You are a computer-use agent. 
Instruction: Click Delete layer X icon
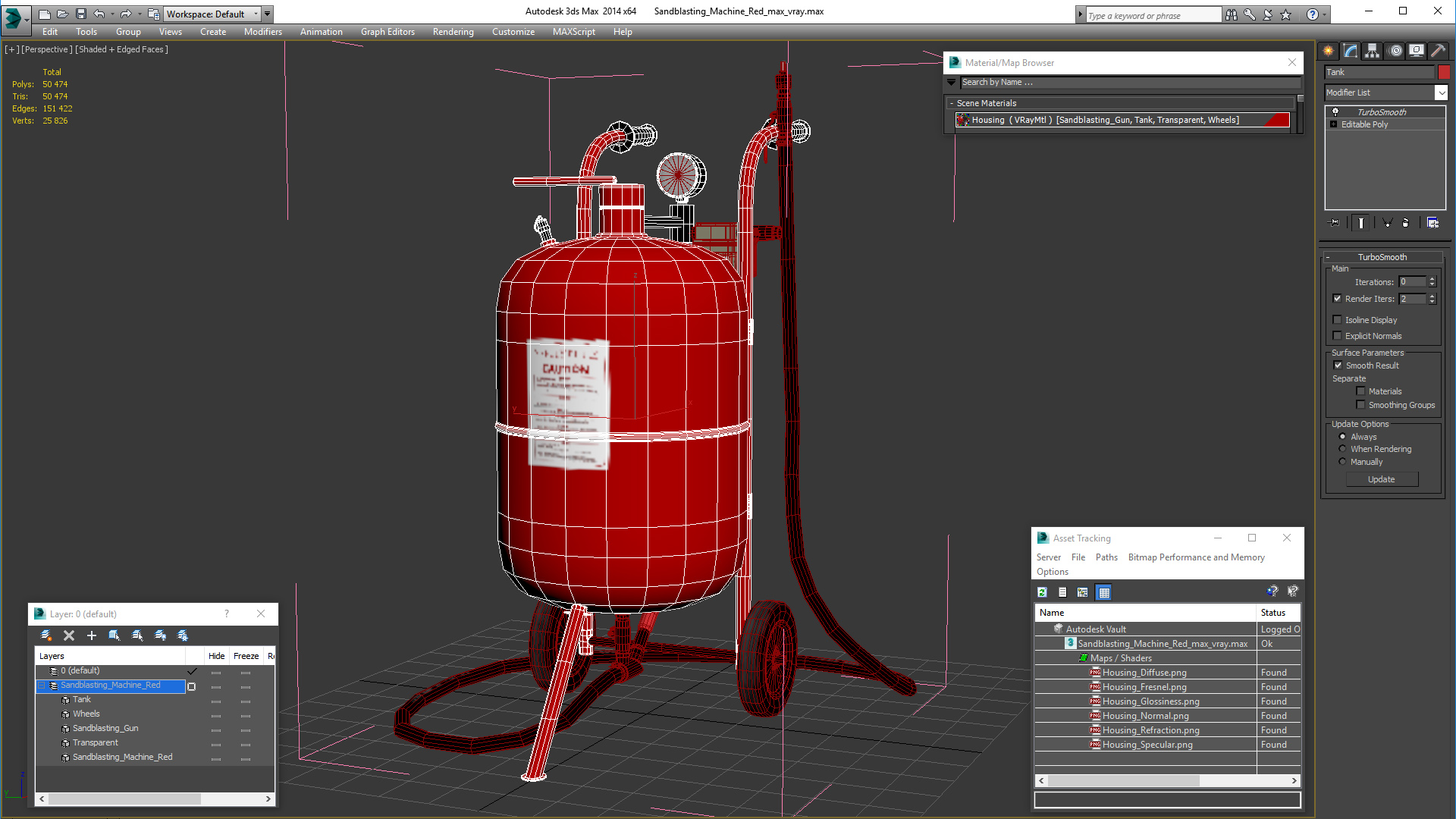pos(69,635)
